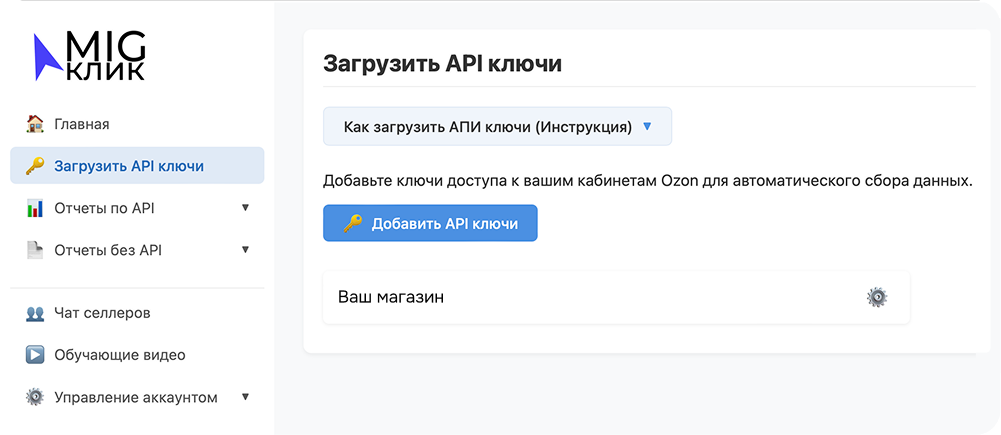Viewport: 1001px width, 435px height.
Task: Click the key icon in the sidebar
Action: tap(35, 166)
